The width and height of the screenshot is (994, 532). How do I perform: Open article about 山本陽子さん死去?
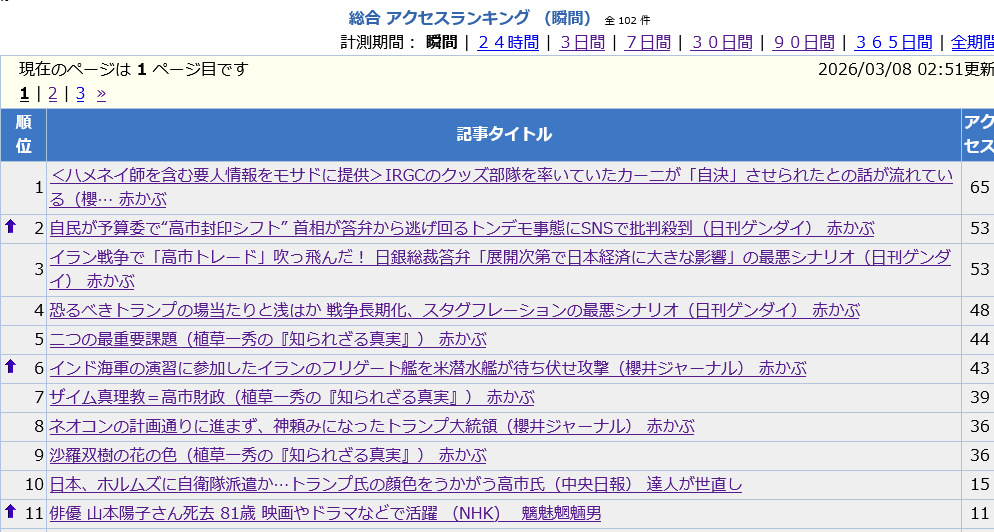coord(325,514)
